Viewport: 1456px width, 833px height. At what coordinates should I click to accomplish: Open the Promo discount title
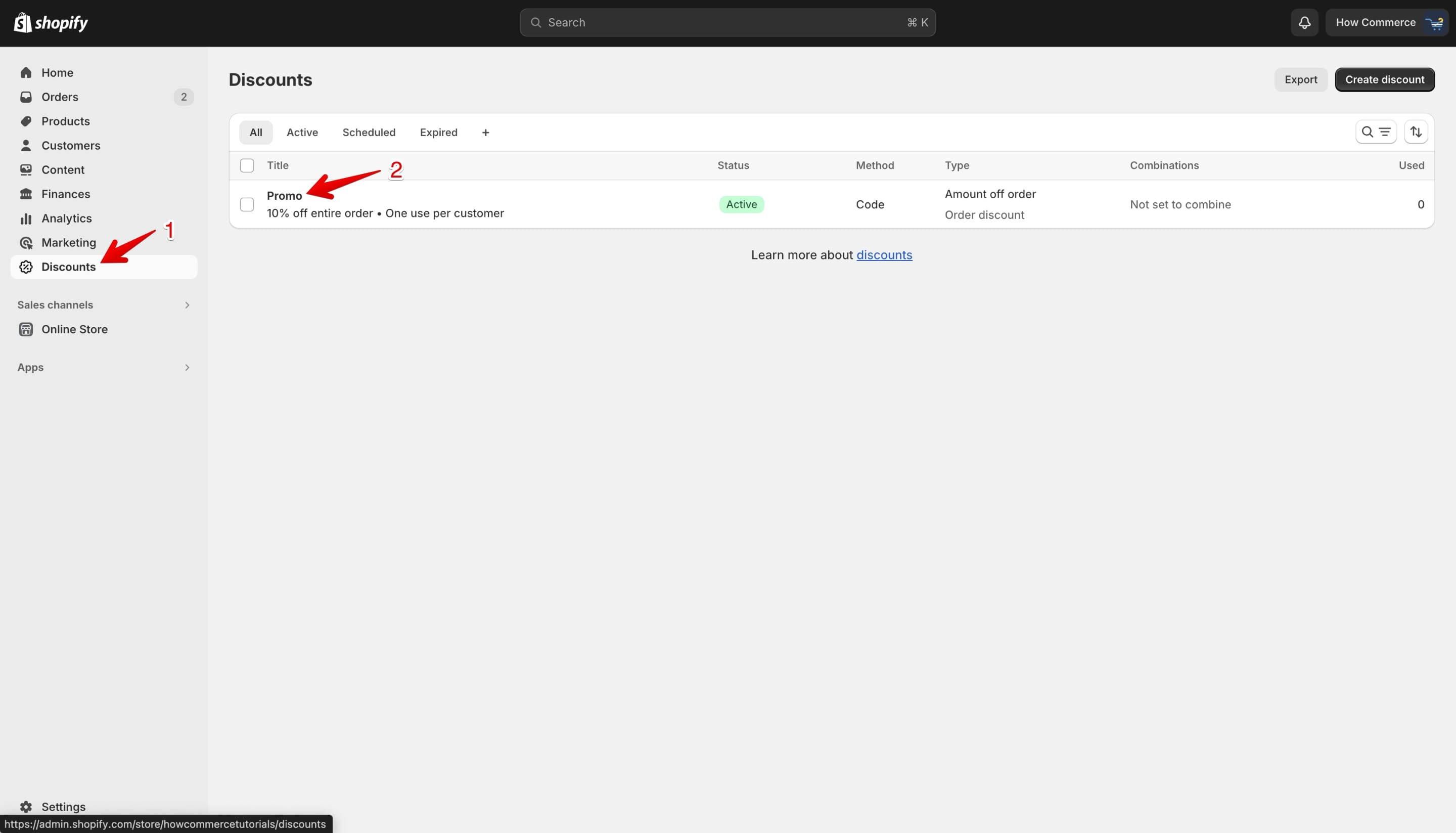[284, 196]
